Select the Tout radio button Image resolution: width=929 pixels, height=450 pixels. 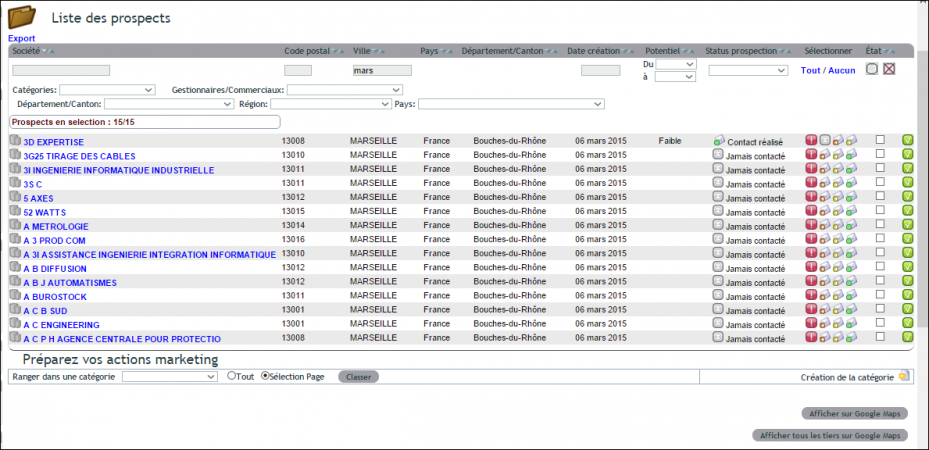[x=232, y=375]
